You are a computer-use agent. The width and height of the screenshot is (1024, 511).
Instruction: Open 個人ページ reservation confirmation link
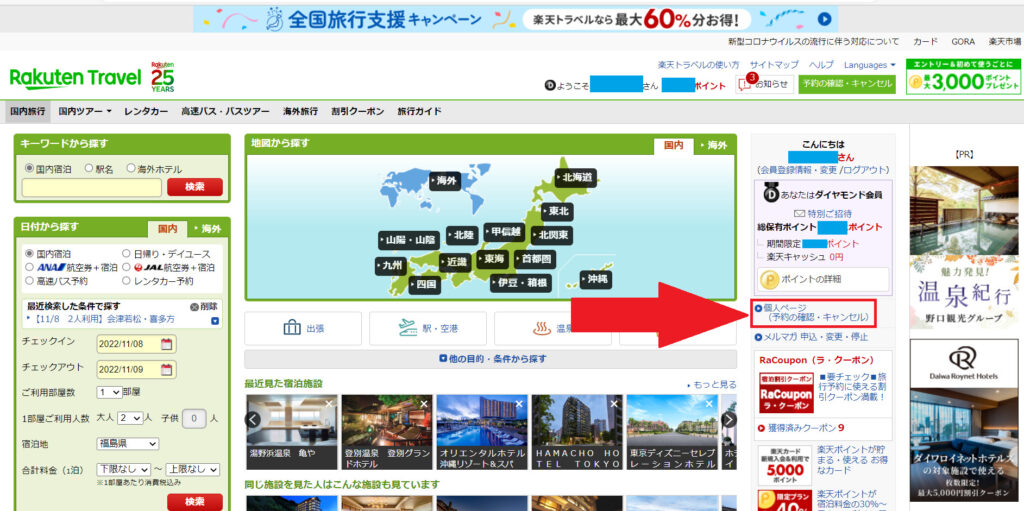tap(813, 312)
